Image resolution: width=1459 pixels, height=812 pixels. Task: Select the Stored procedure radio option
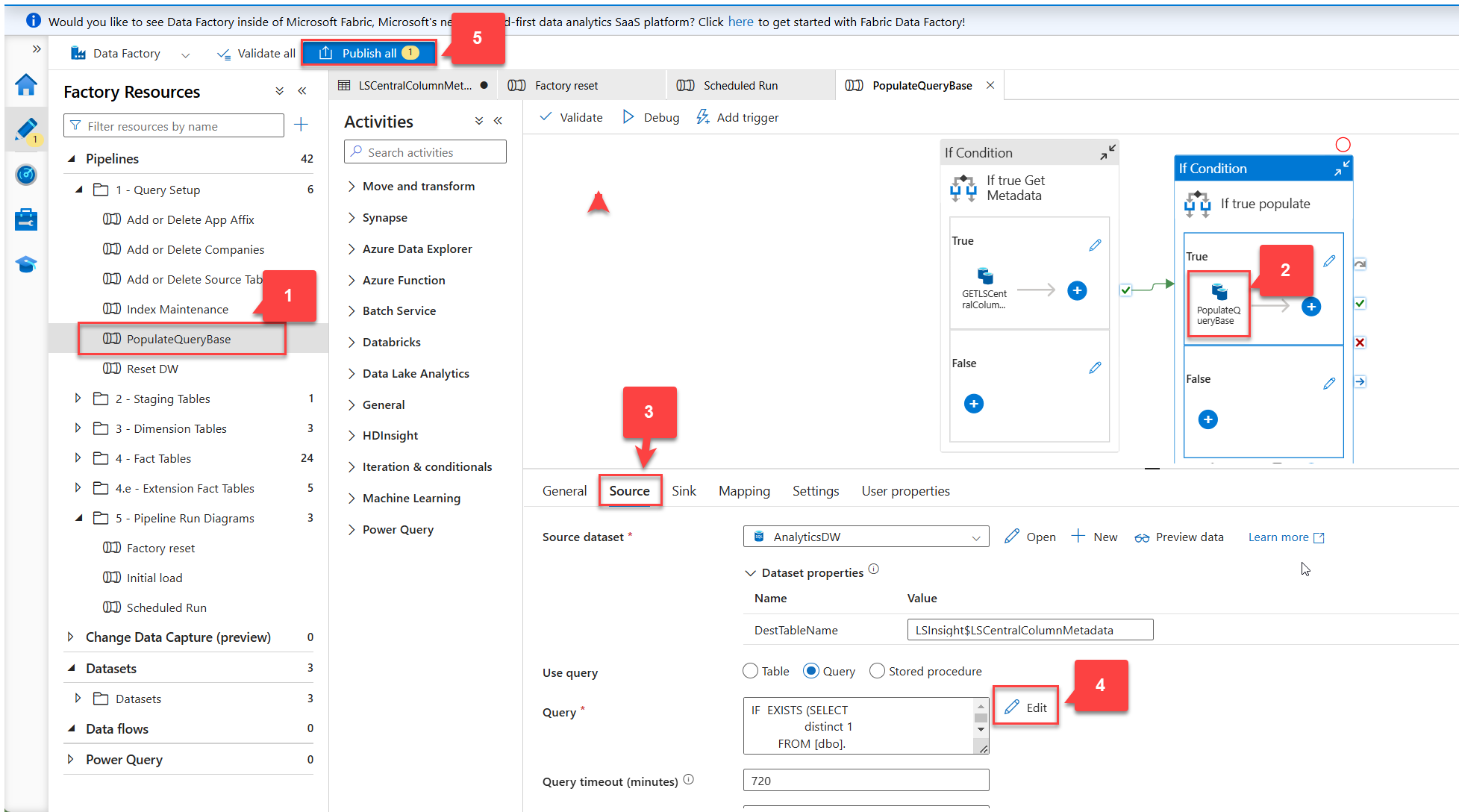[x=878, y=671]
